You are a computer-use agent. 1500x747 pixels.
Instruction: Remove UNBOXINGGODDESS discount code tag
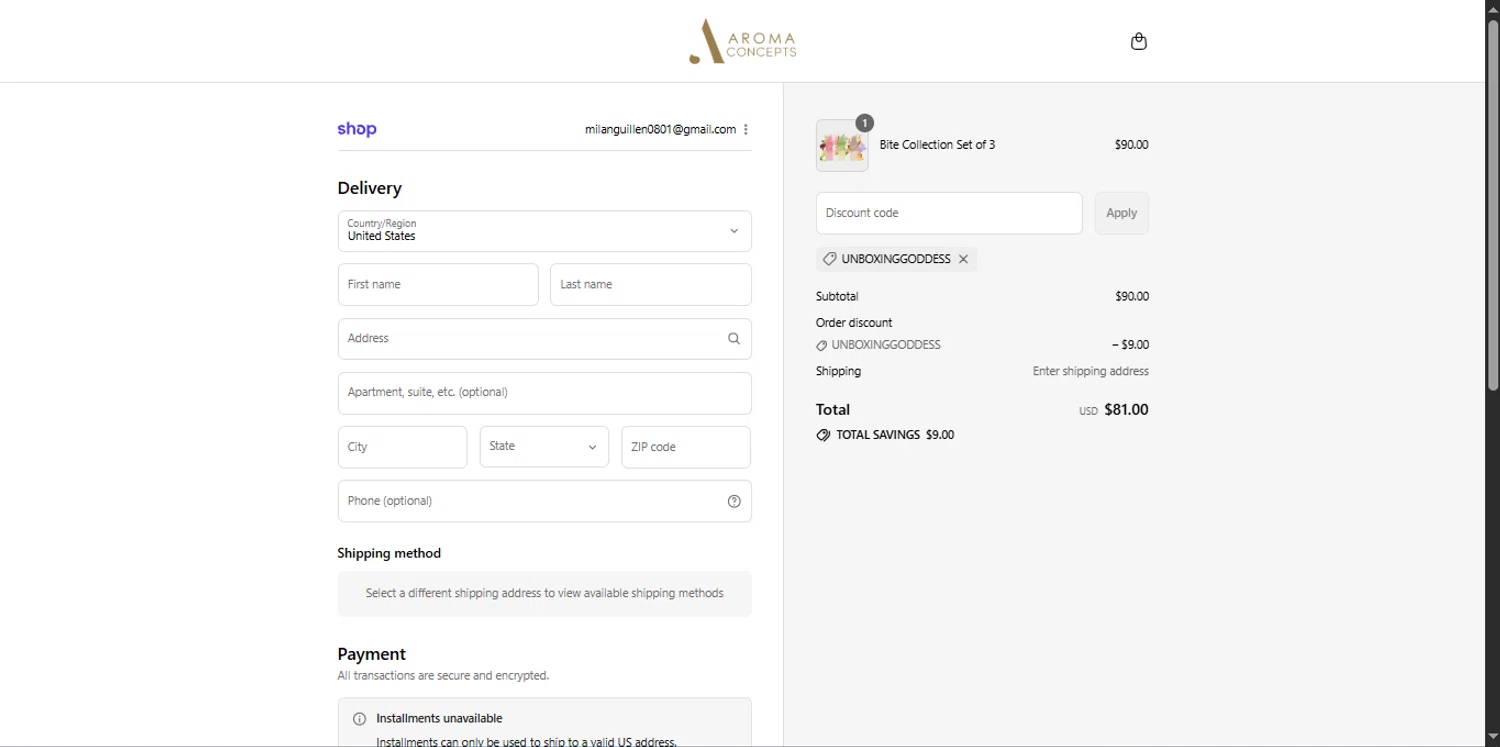(963, 259)
